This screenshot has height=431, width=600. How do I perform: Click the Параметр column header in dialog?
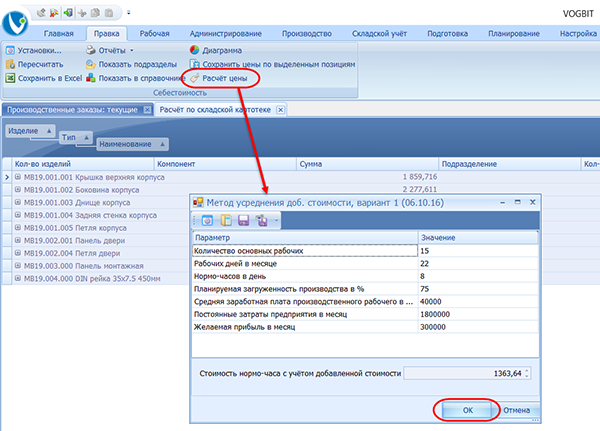pyautogui.click(x=305, y=238)
